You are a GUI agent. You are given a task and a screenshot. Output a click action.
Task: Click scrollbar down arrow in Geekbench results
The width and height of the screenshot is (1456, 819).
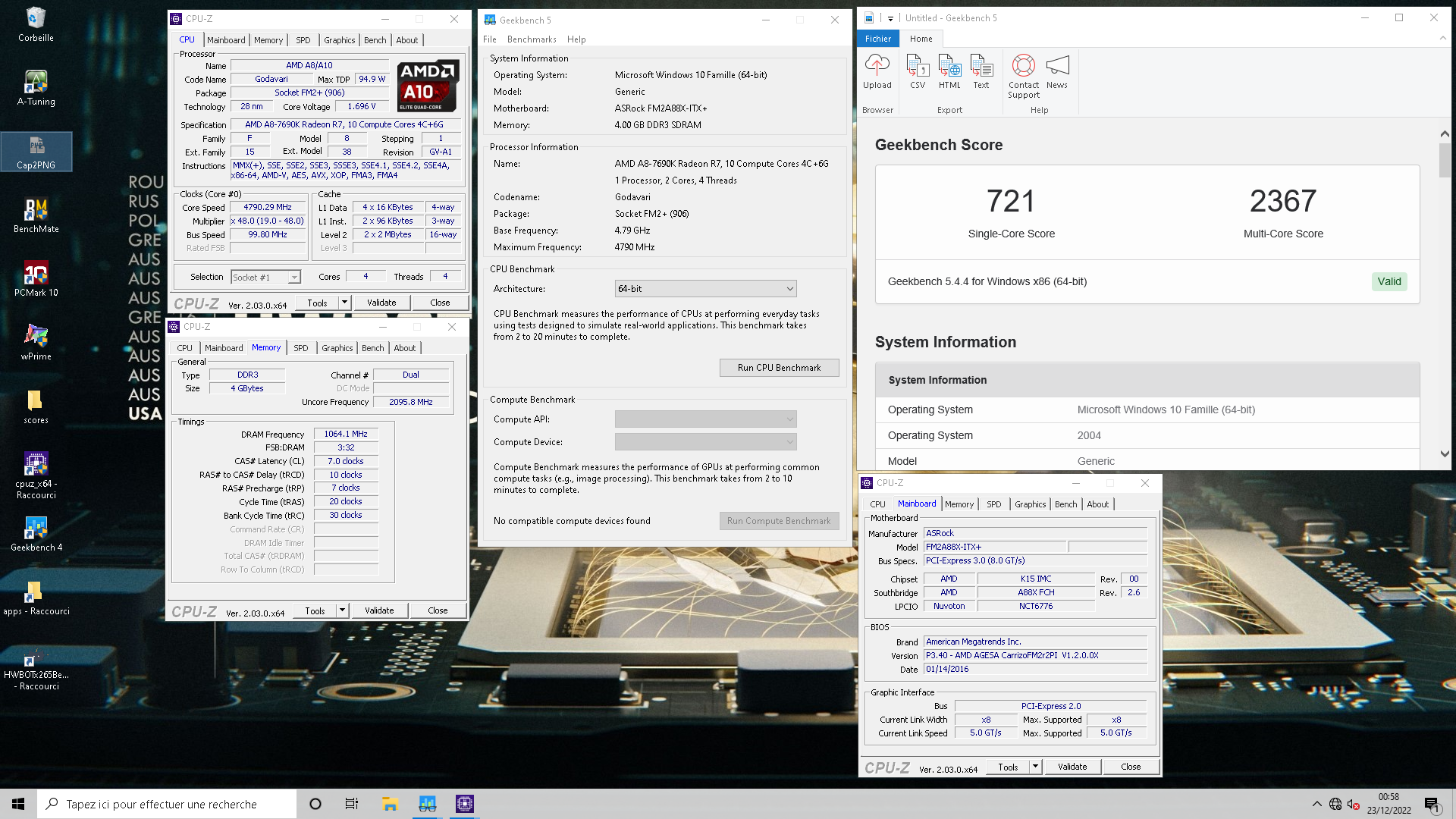(x=1445, y=454)
